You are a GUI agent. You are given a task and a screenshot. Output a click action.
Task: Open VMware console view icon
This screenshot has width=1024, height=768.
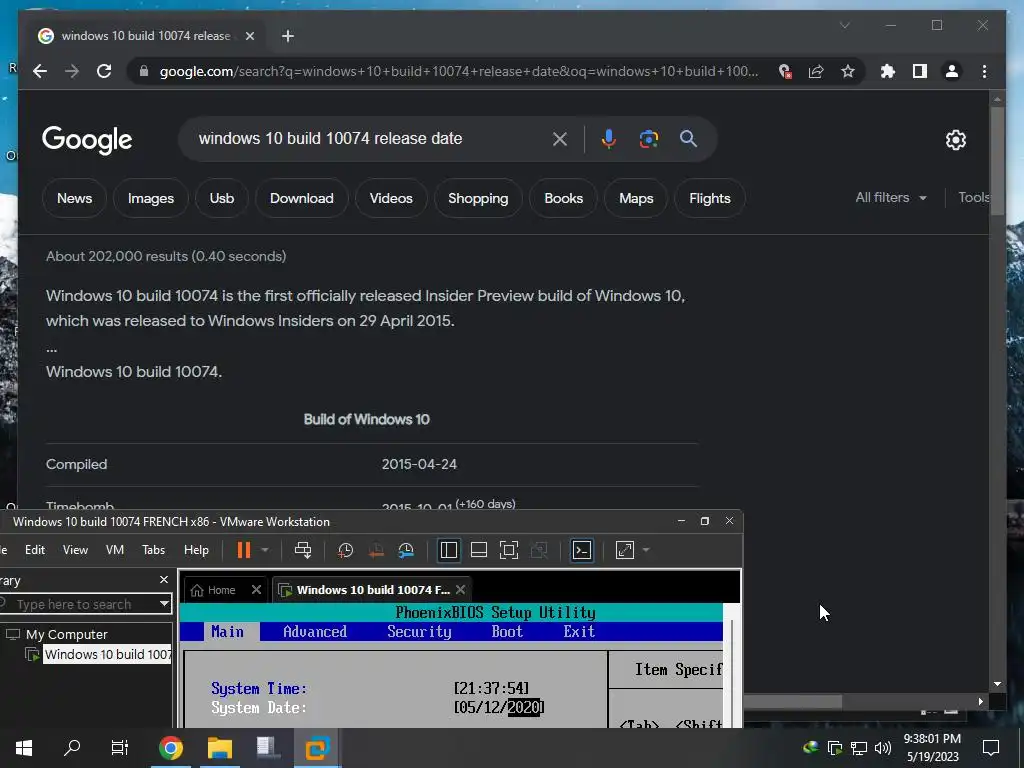[x=582, y=550]
